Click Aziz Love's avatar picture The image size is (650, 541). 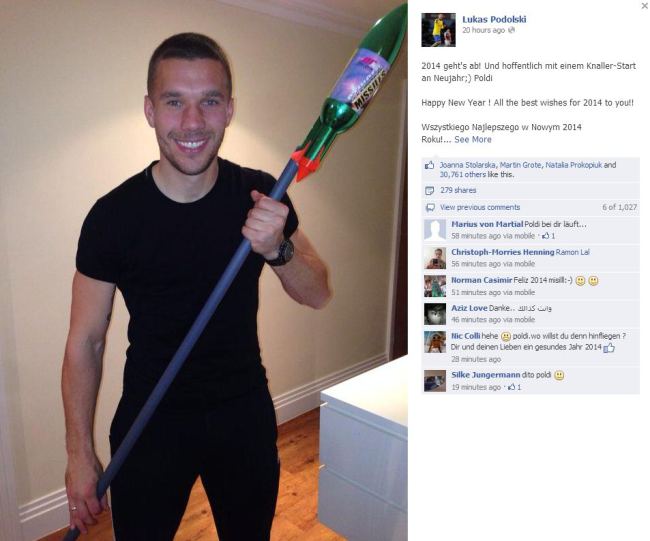coord(435,314)
